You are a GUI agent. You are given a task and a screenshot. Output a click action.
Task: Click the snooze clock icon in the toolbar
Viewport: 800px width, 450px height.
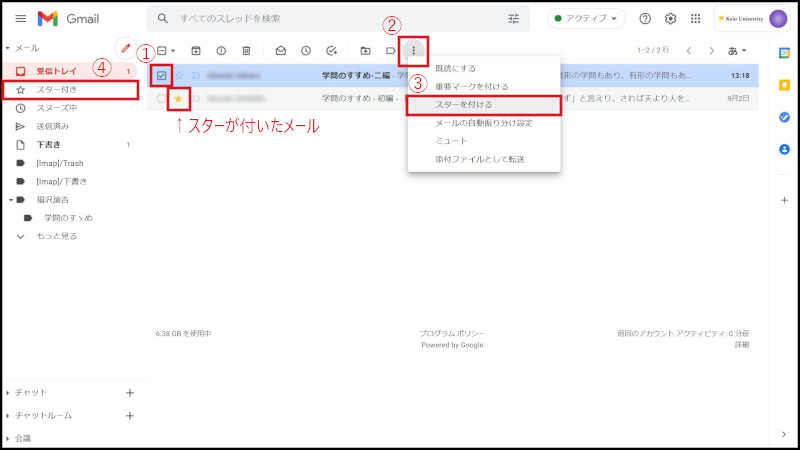point(306,51)
